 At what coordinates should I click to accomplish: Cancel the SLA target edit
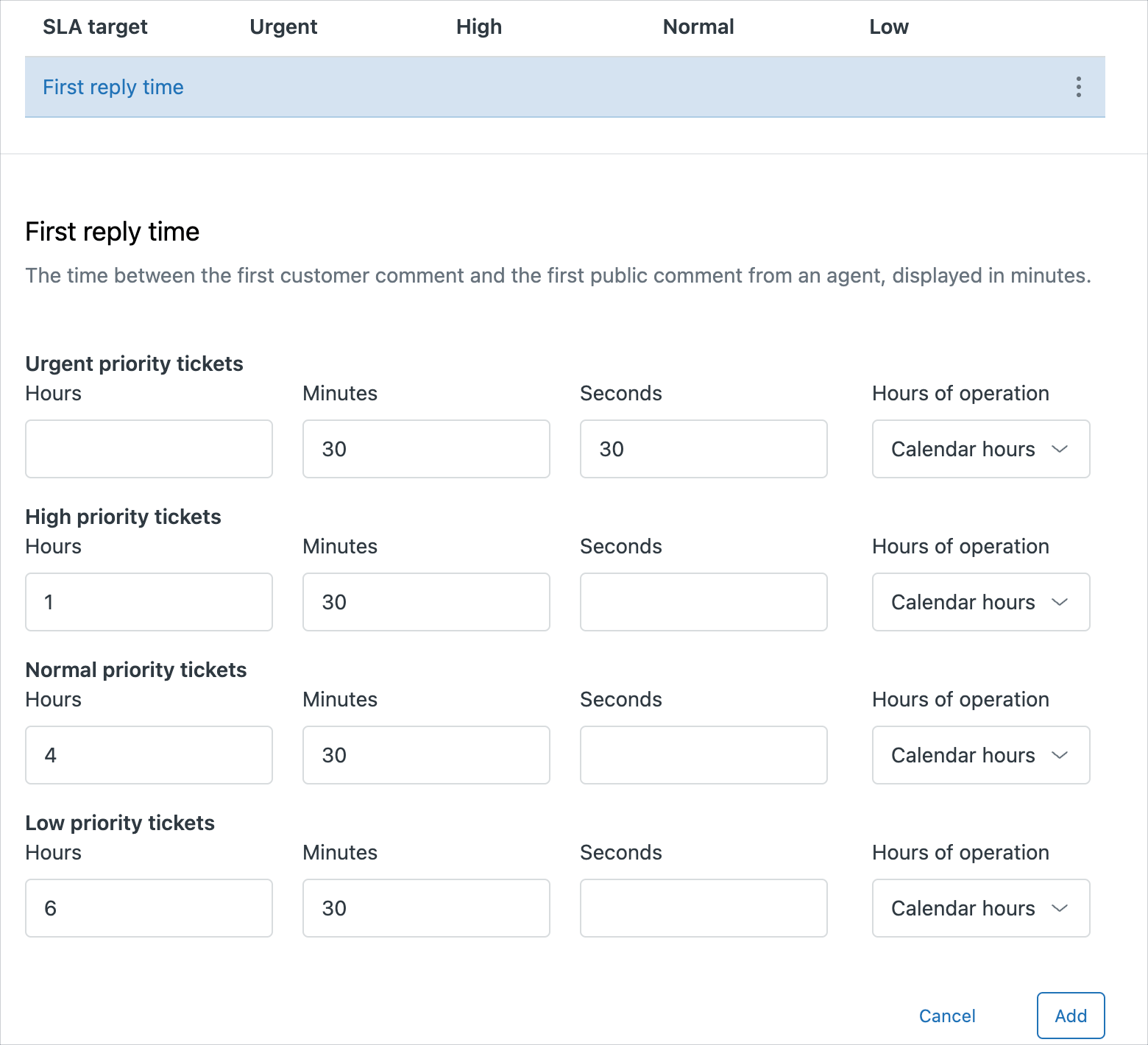946,1016
